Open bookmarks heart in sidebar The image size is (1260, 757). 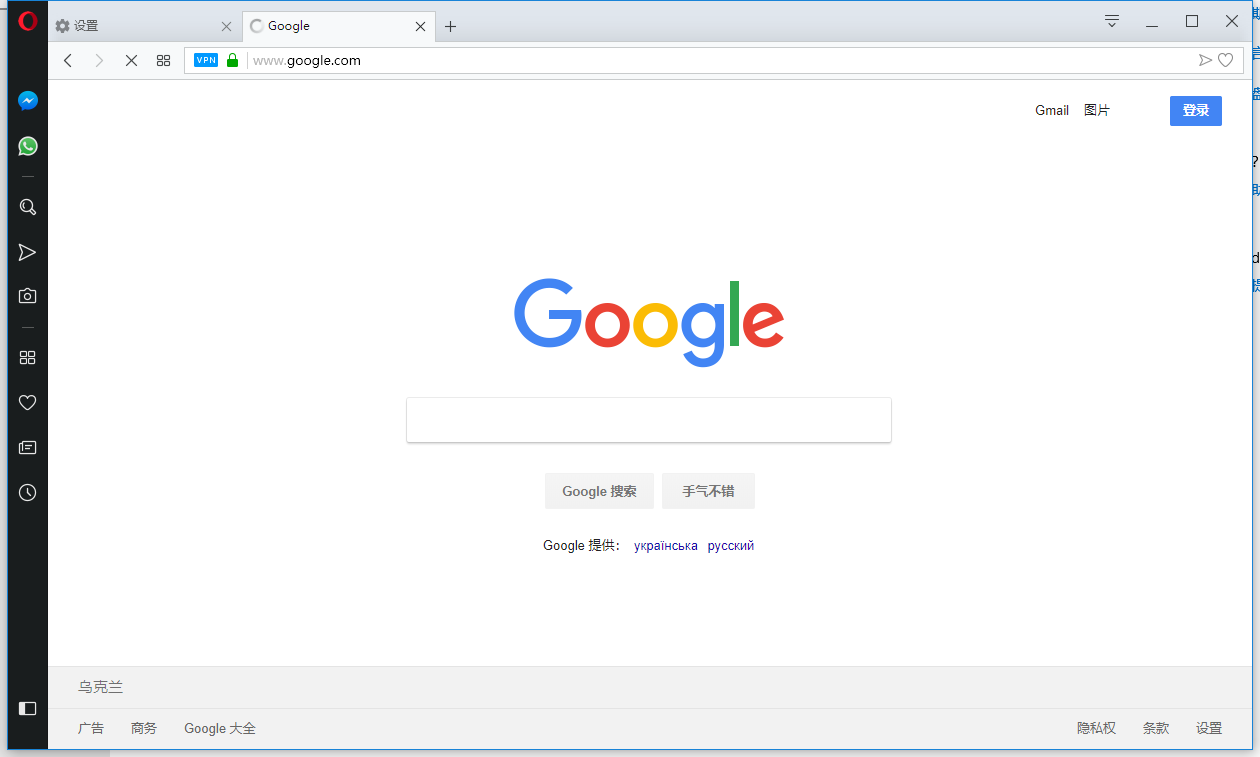point(28,403)
